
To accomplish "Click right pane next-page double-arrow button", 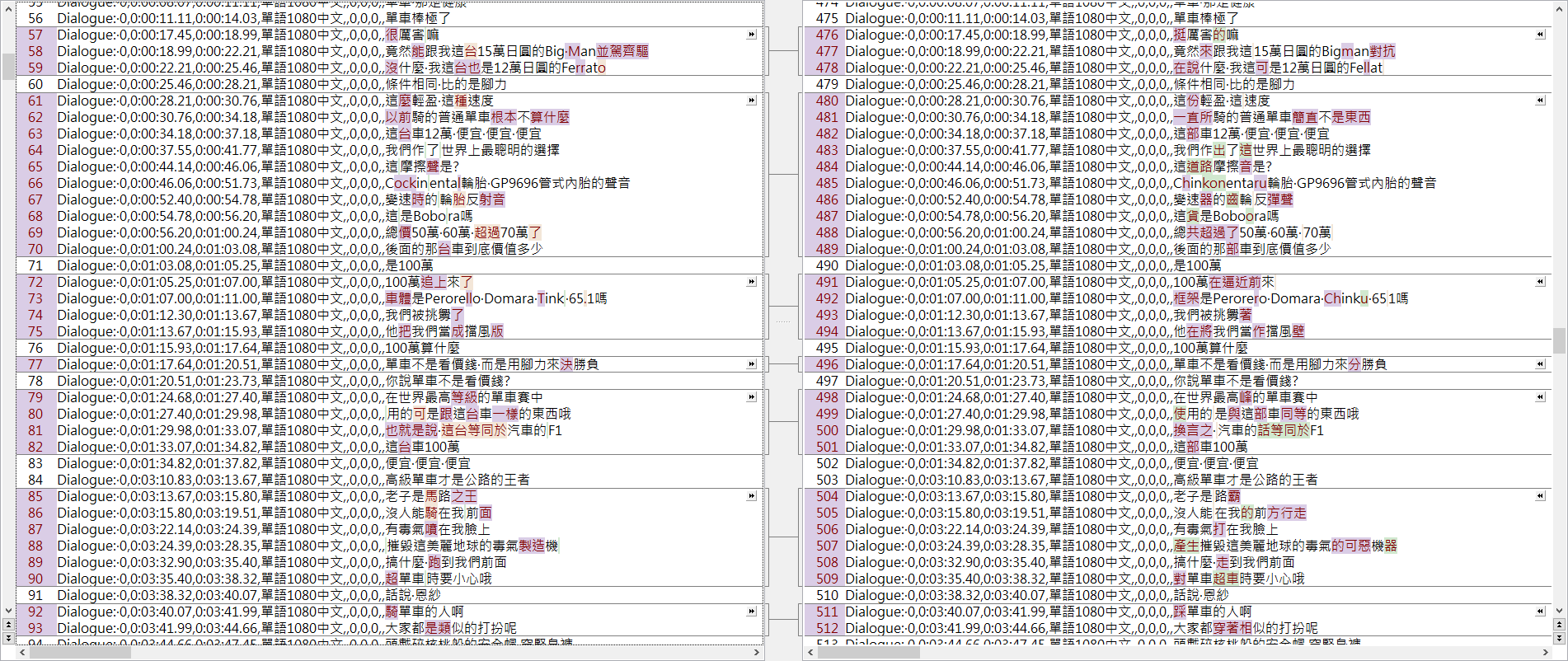I will pyautogui.click(x=1559, y=638).
